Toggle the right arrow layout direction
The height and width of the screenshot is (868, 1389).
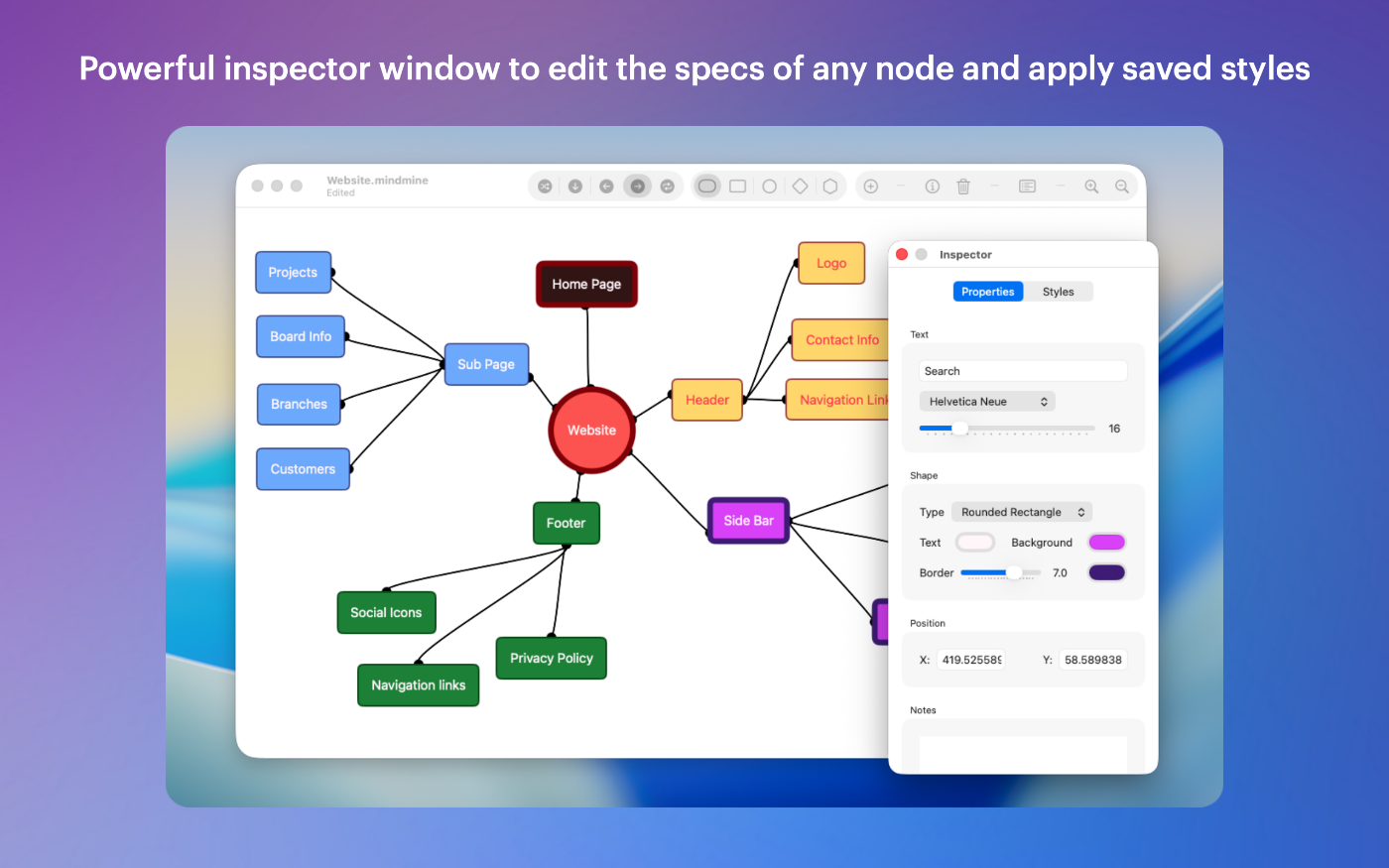point(637,186)
